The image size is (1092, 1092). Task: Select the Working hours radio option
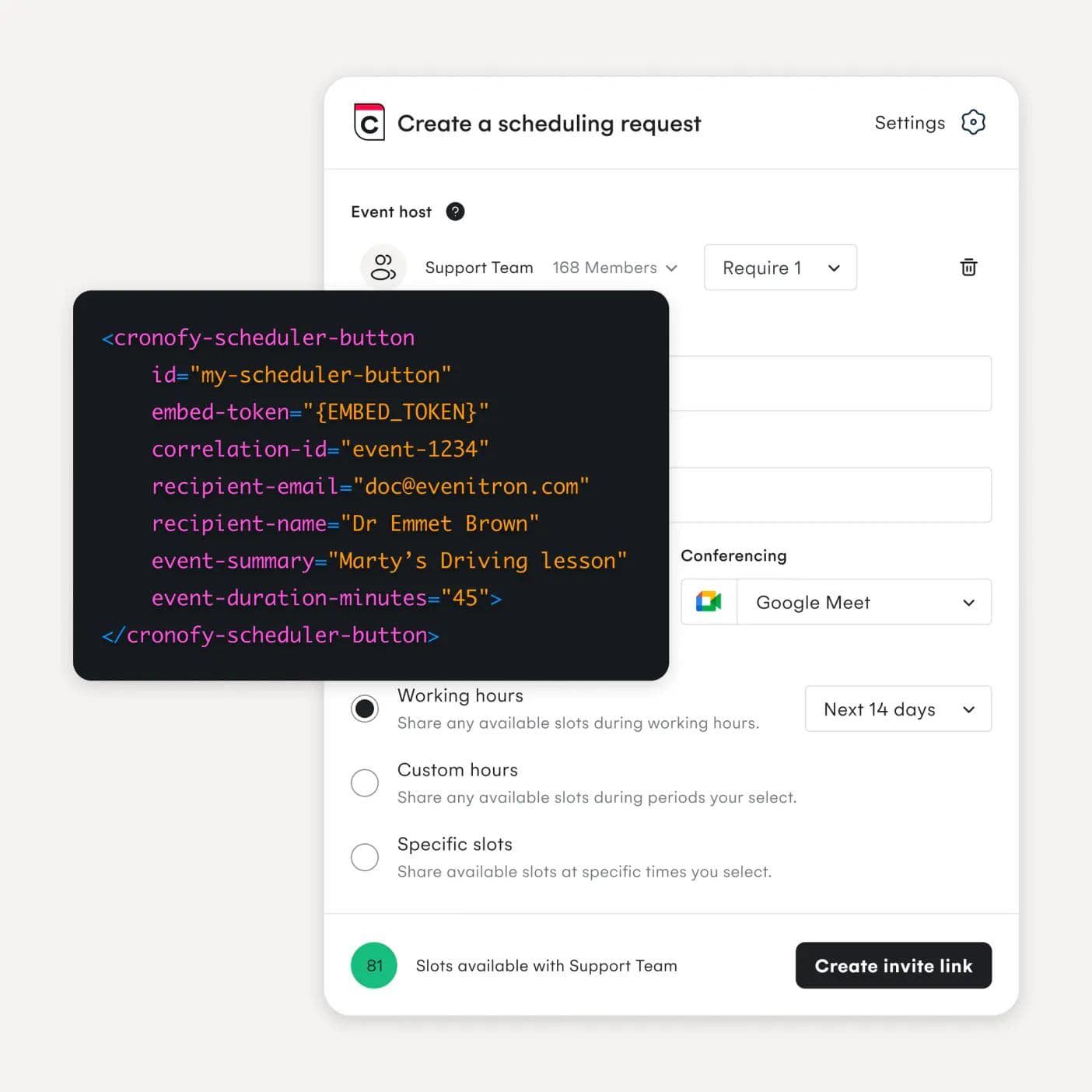(365, 709)
